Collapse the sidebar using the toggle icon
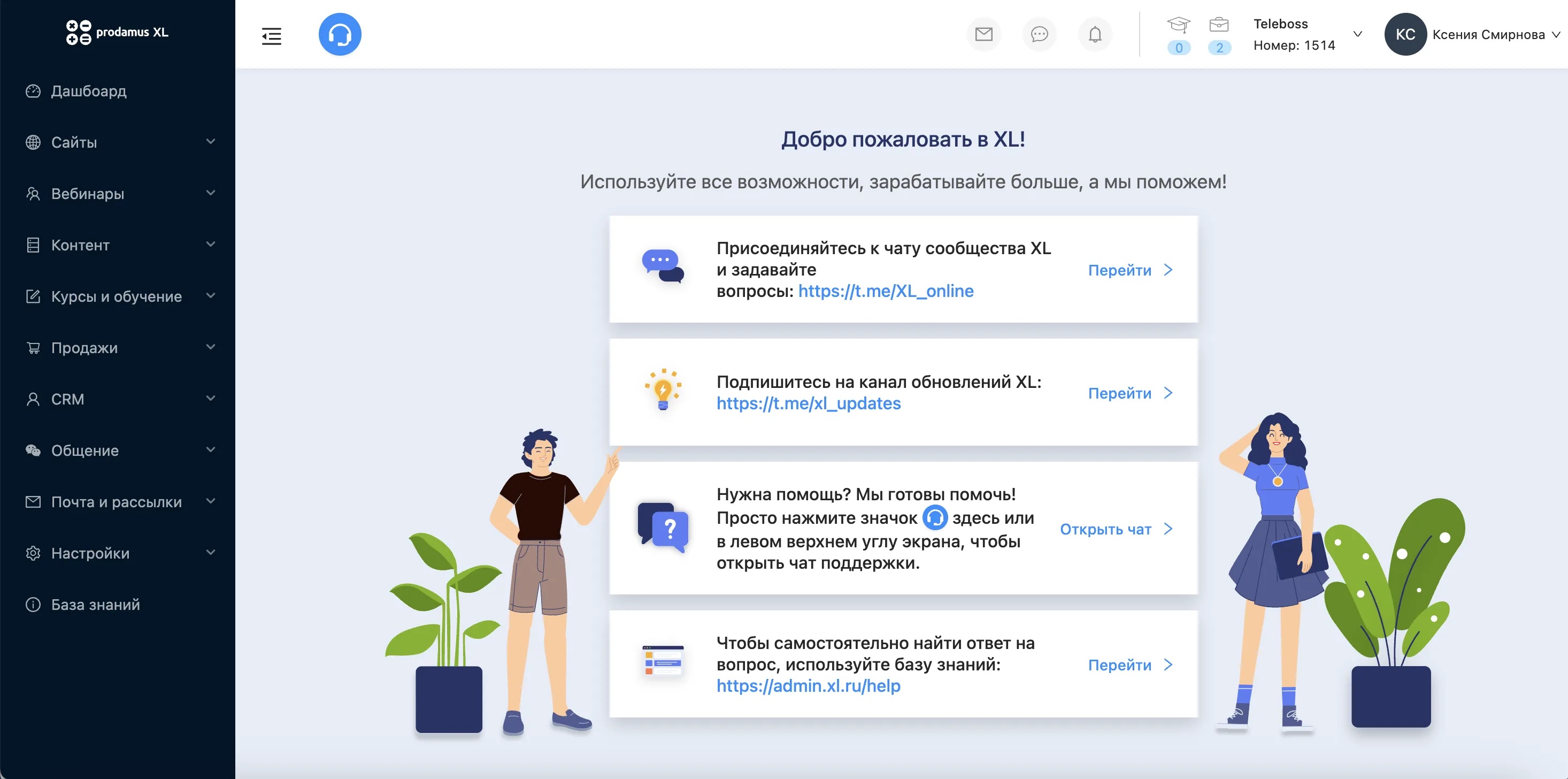The image size is (1568, 779). pos(272,36)
